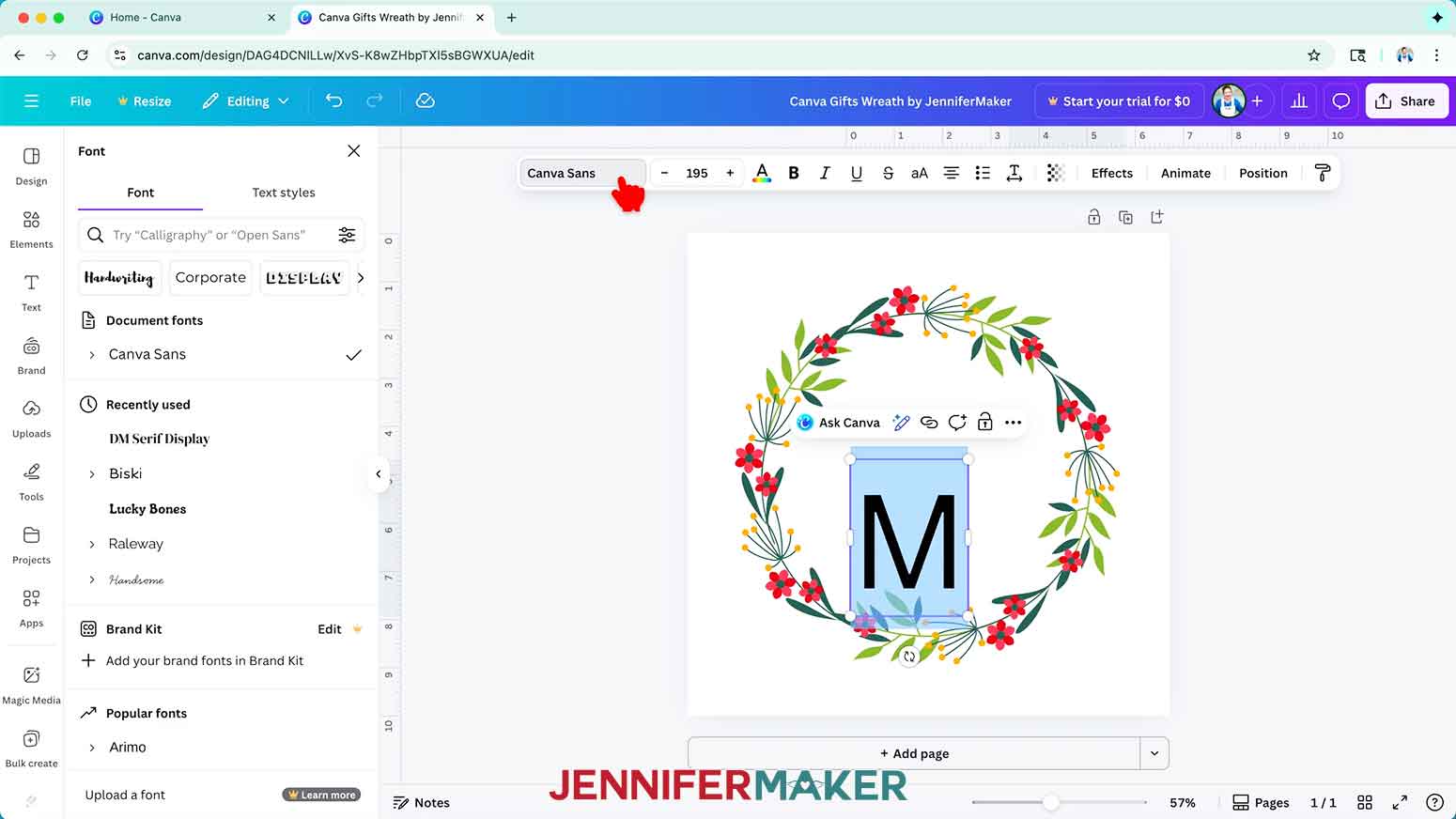The image size is (1456, 819).
Task: Toggle uppercase aA text case
Action: pyautogui.click(x=920, y=173)
